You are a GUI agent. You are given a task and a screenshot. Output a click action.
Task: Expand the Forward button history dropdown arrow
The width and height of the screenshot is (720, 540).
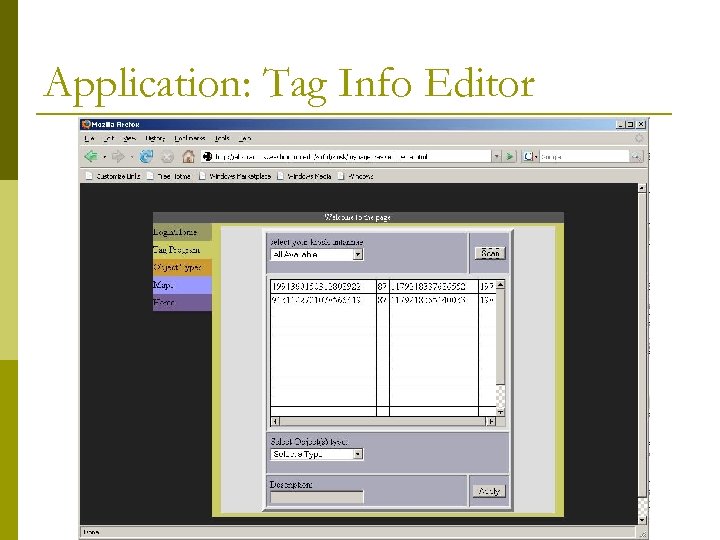pos(131,157)
